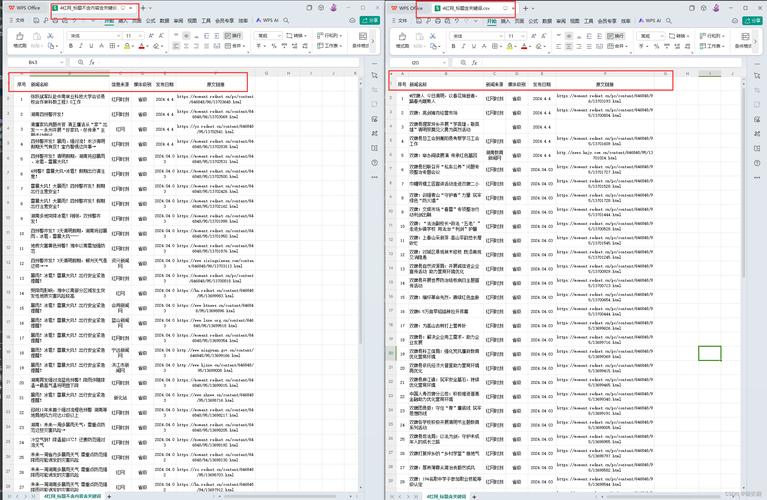The image size is (767, 500).
Task: Toggle Bold in right window ribbon
Action: 453,46
